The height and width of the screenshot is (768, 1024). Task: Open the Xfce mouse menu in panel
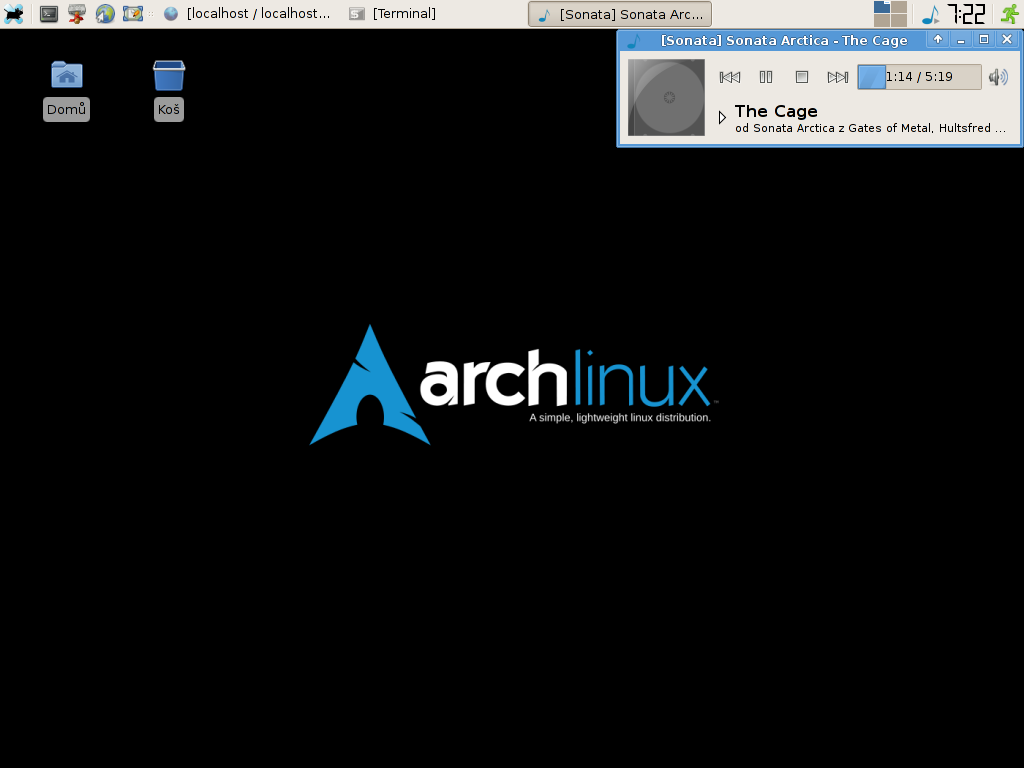coord(14,14)
